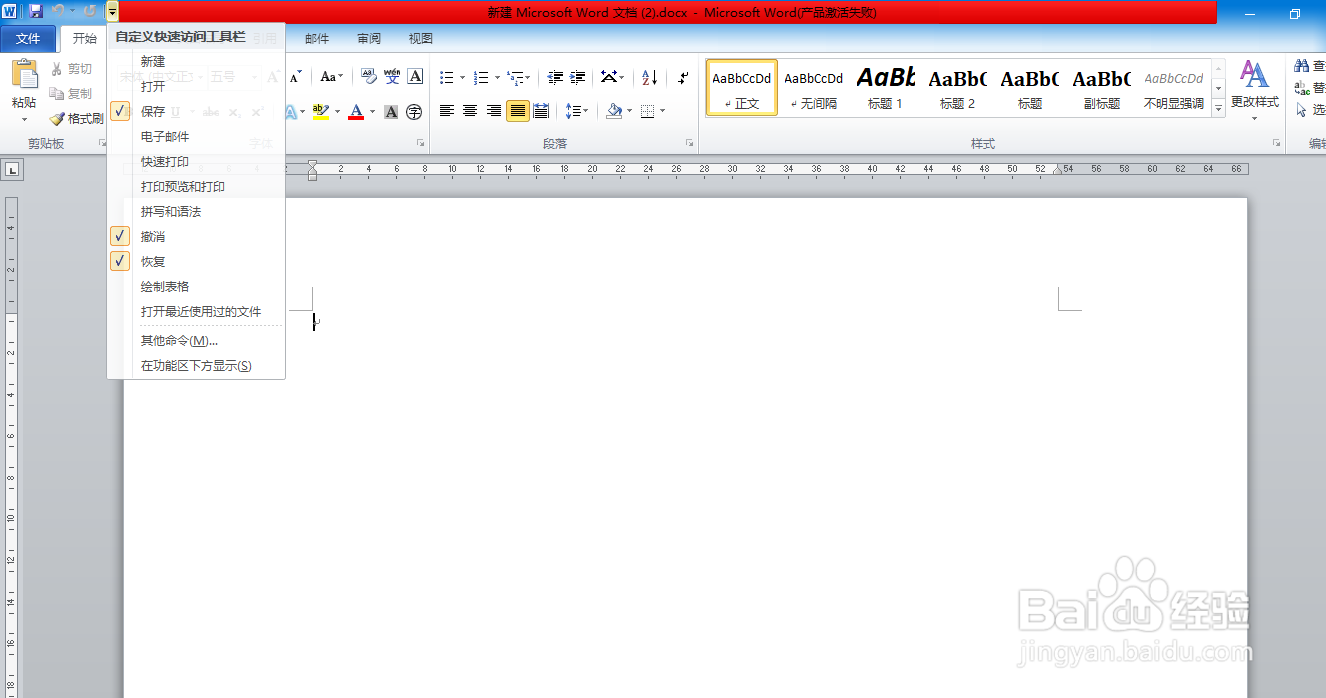Viewport: 1326px width, 698px height.
Task: Open the Borders dropdown arrow
Action: tap(662, 111)
